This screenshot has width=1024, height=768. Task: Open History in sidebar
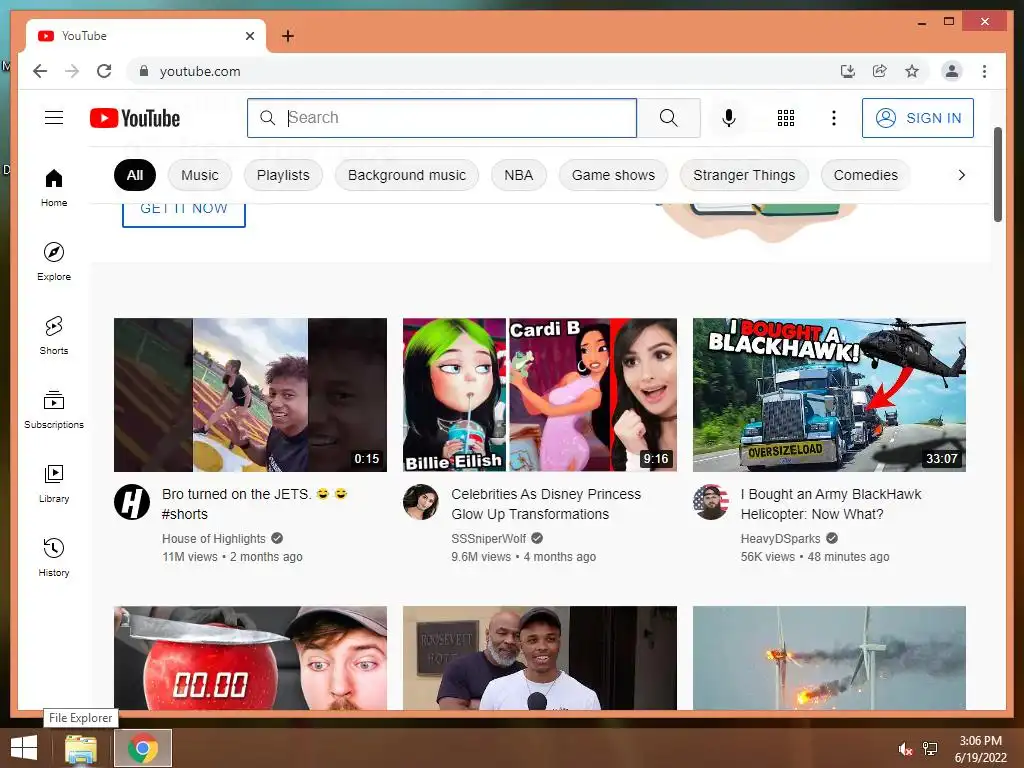pos(54,557)
